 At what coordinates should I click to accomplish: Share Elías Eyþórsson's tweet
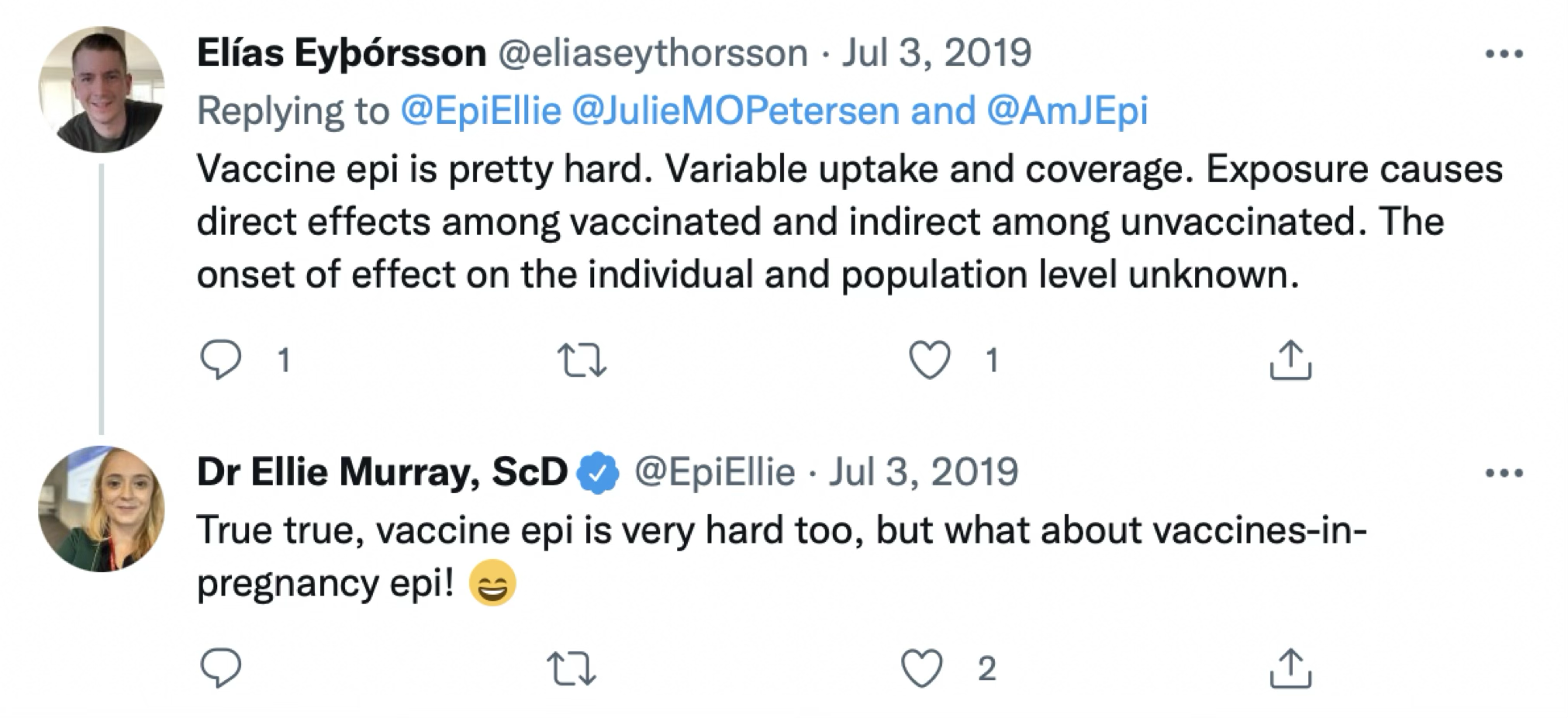pyautogui.click(x=1290, y=359)
